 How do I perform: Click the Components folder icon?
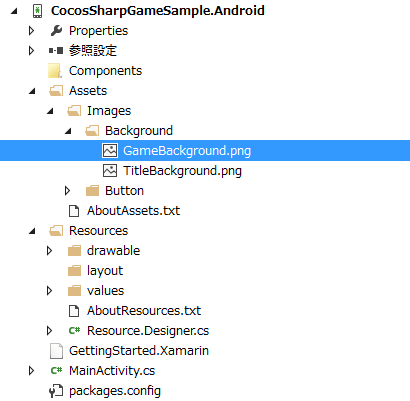click(55, 71)
